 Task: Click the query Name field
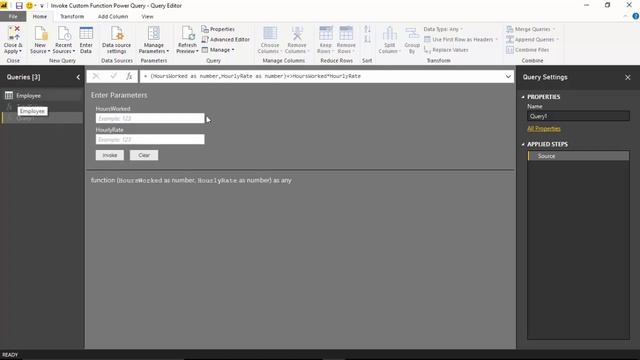(578, 116)
